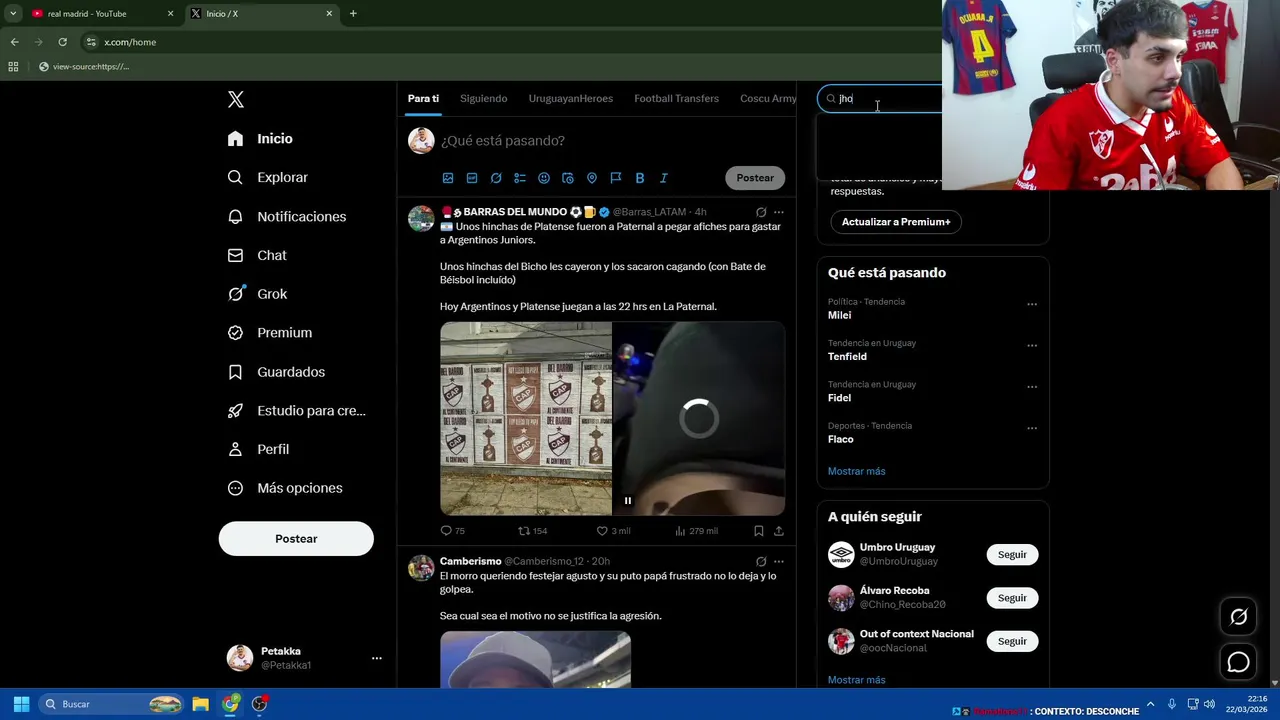Open more options on BARRAS DEL MUNDO post
The width and height of the screenshot is (1280, 720).
pos(779,212)
